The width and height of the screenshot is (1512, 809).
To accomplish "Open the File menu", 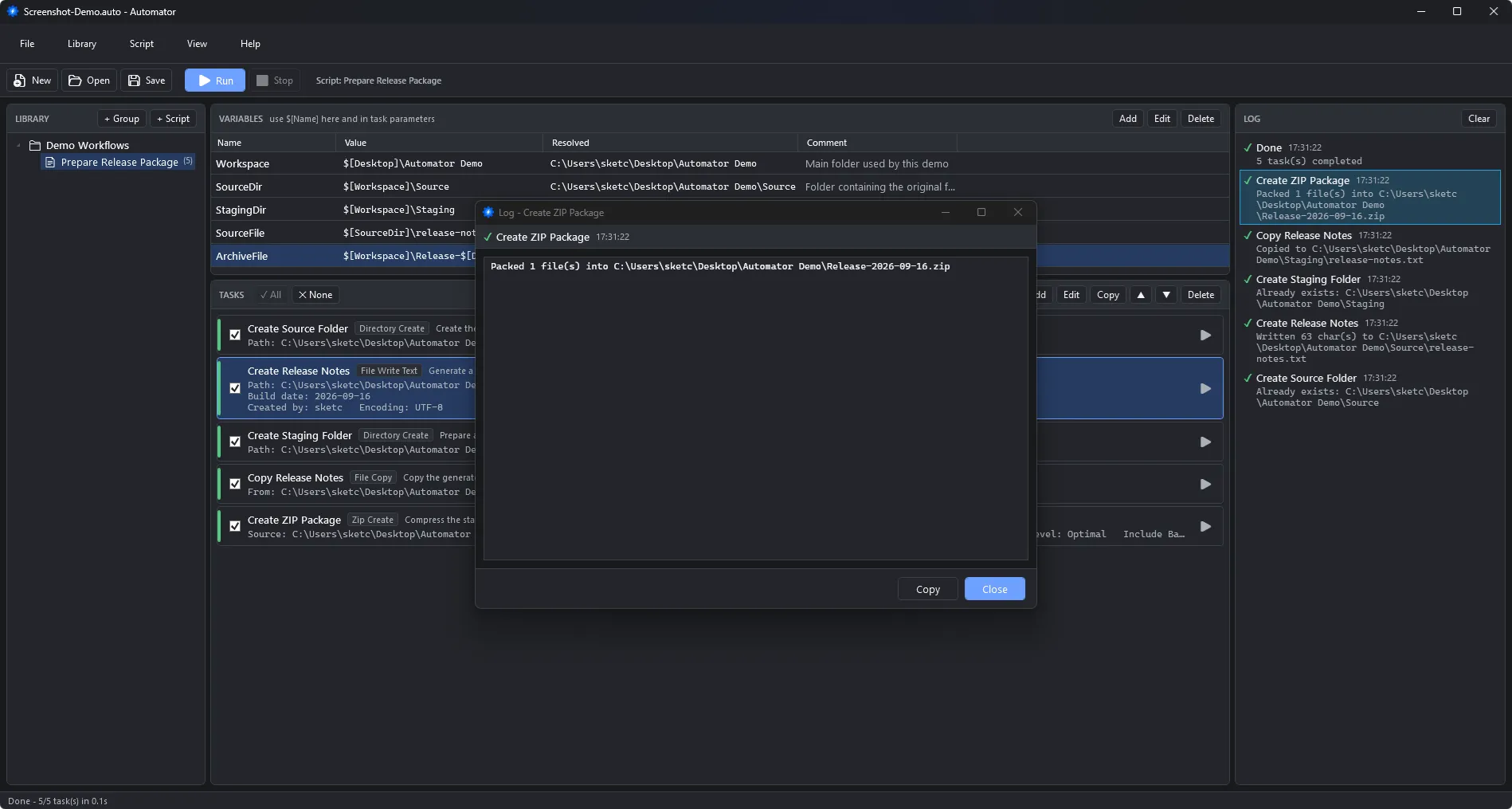I will 27,44.
